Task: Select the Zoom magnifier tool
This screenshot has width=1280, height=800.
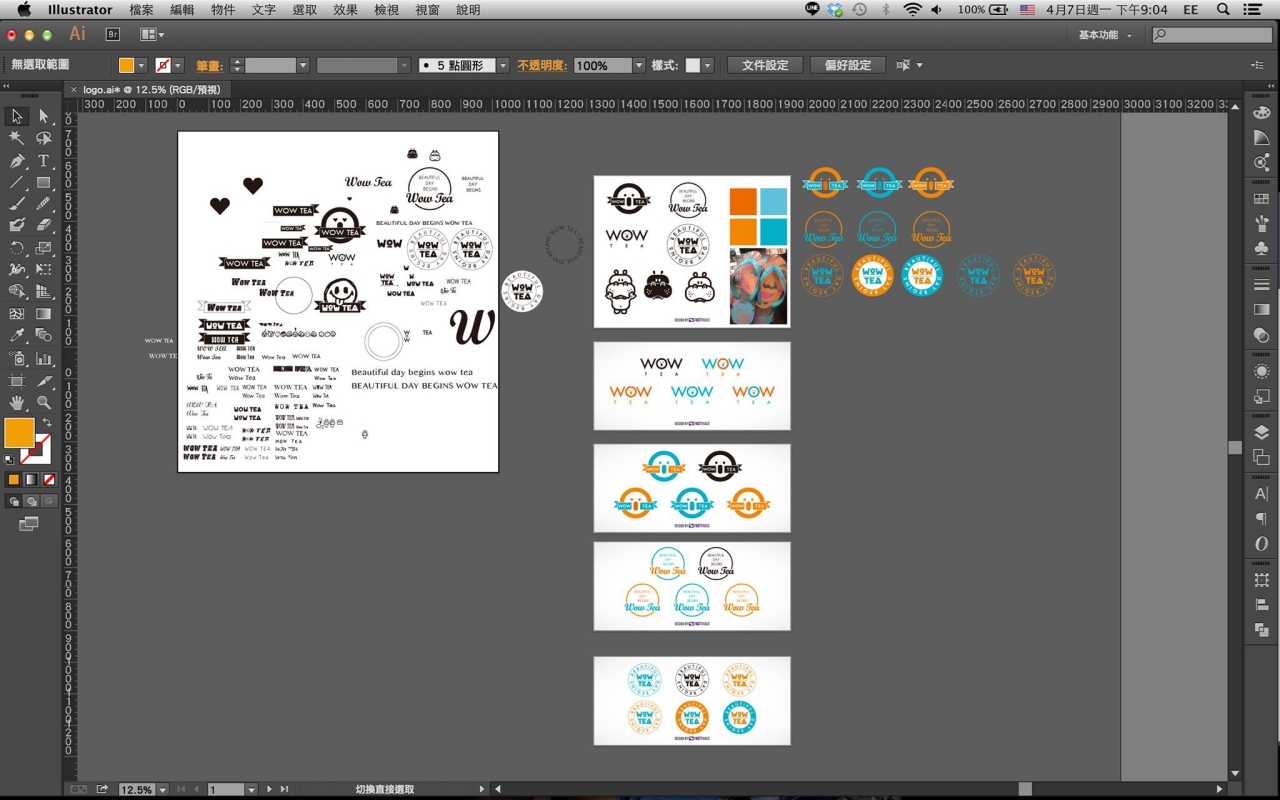Action: tap(44, 402)
